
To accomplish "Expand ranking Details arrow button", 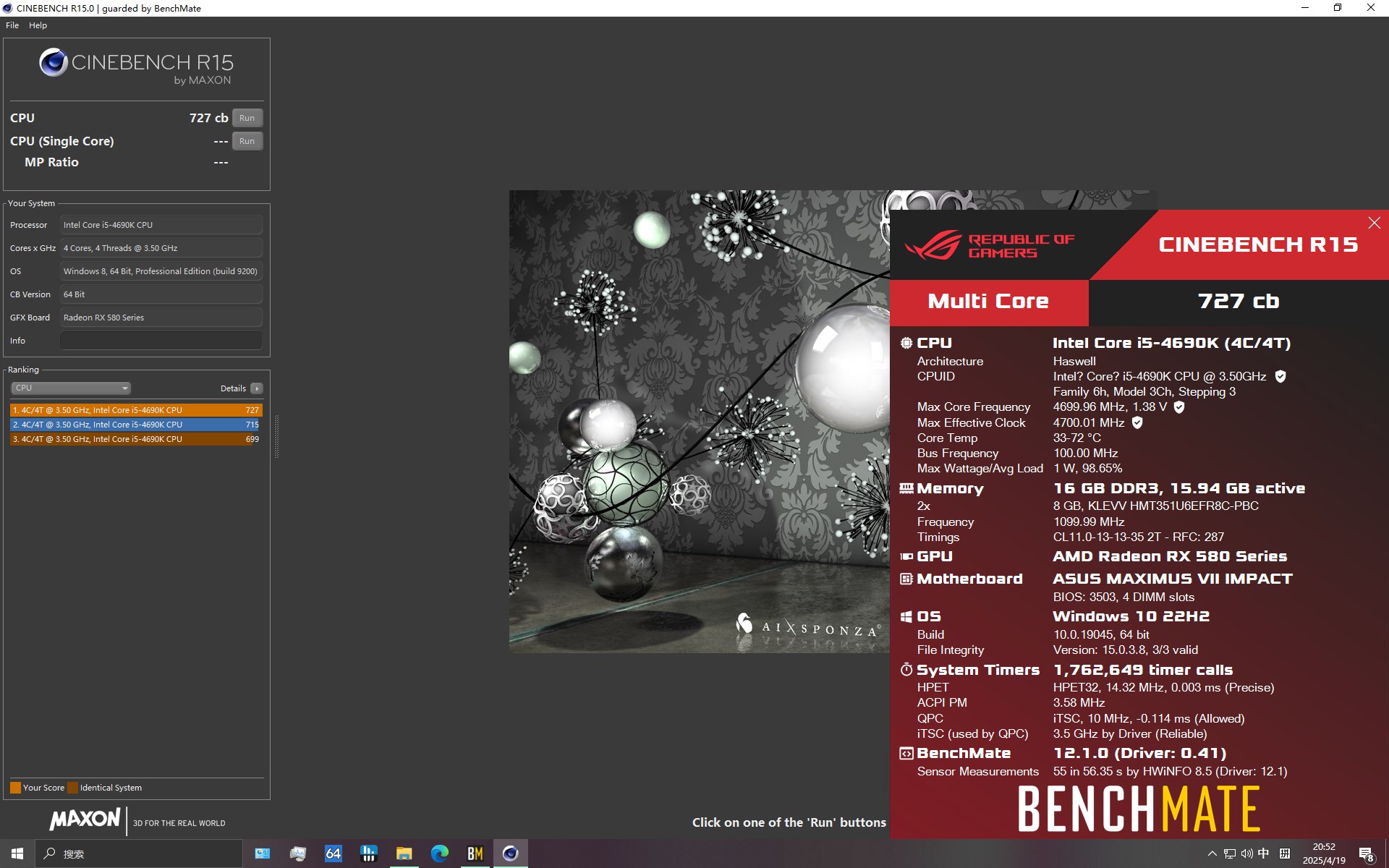I will point(256,388).
